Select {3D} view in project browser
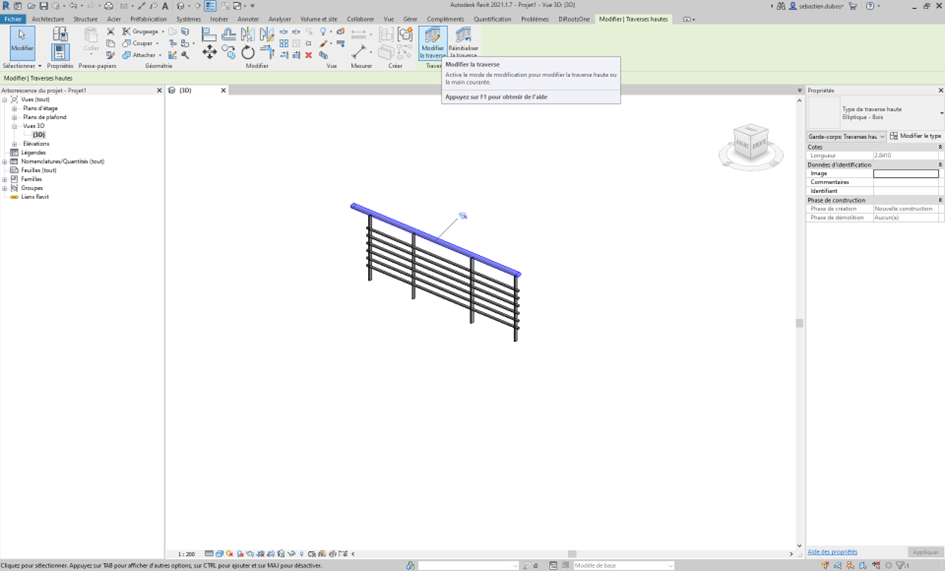Viewport: 945px width, 571px height. point(39,135)
